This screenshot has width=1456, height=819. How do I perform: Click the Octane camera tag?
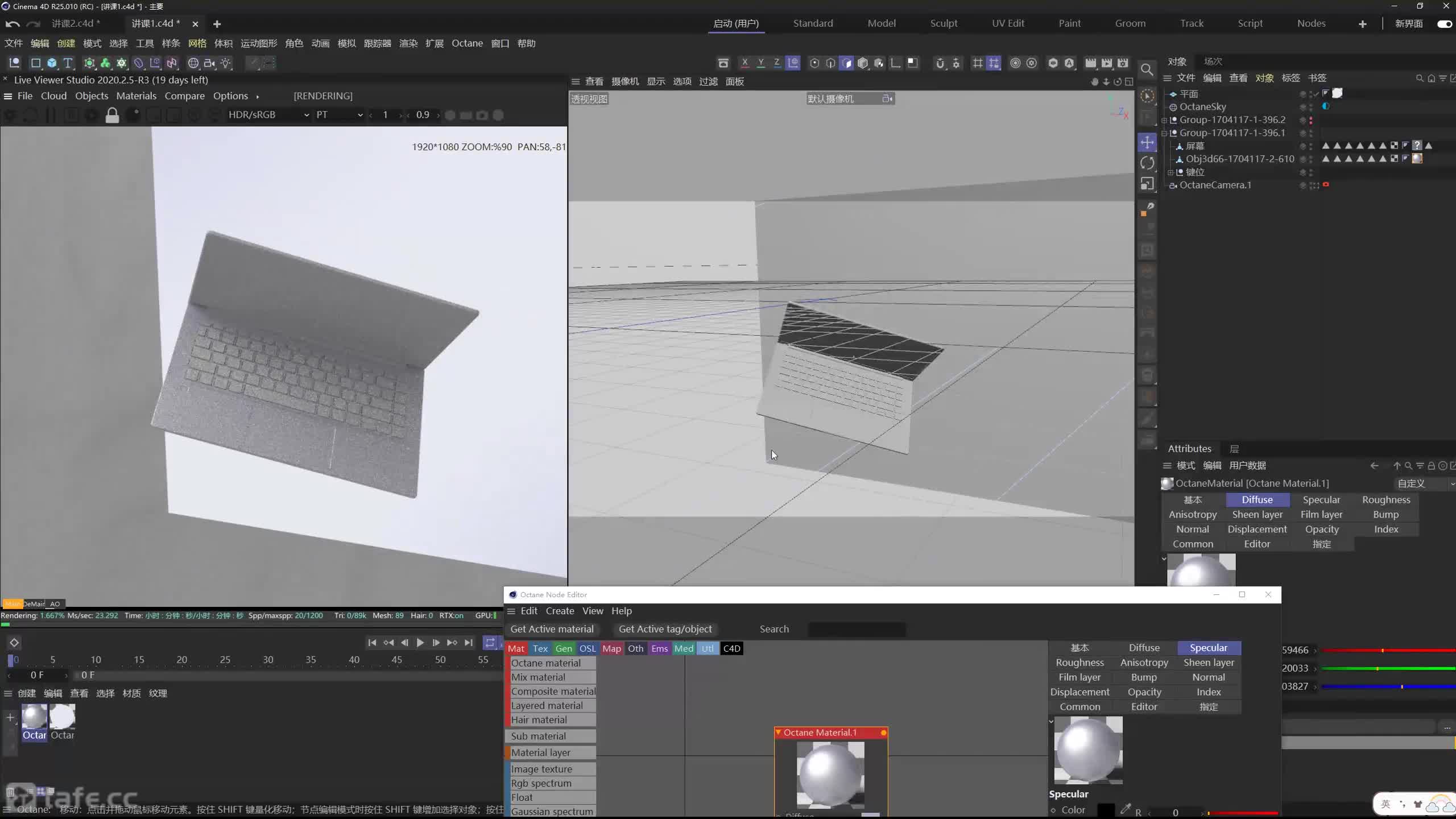[1326, 185]
